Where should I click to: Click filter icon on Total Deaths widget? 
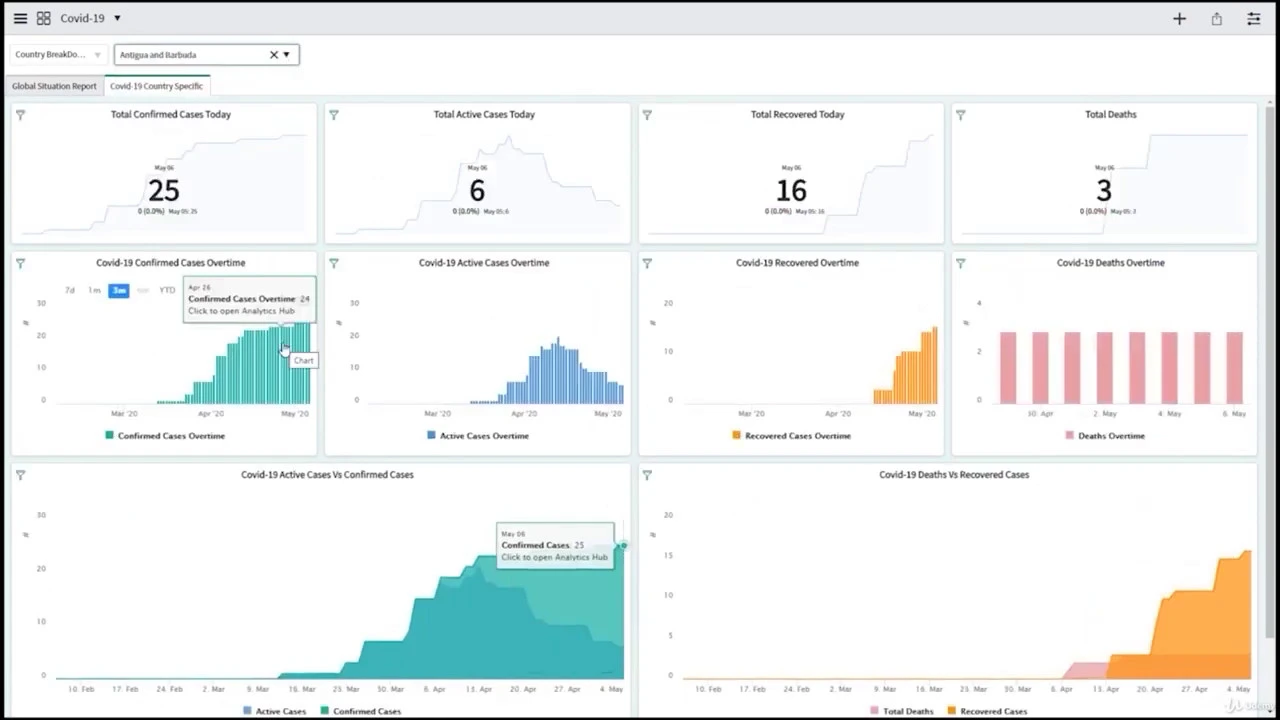point(960,115)
